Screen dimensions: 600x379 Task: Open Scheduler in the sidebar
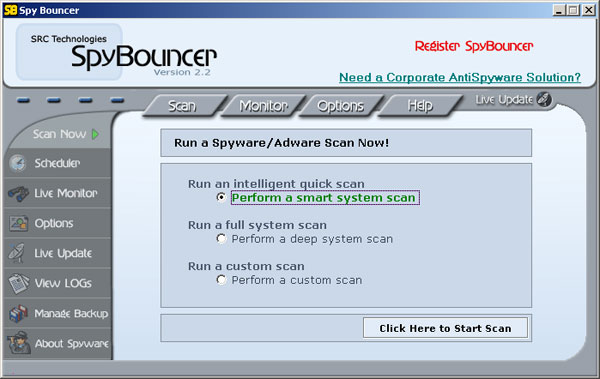(x=57, y=163)
